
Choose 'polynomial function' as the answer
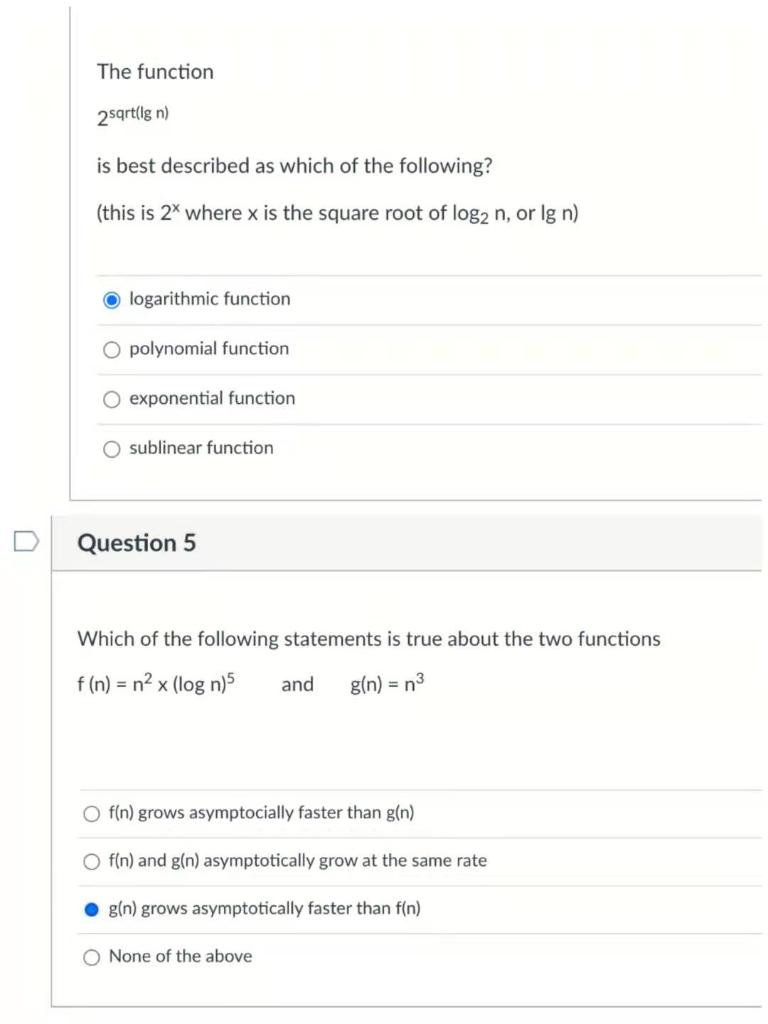tap(111, 348)
